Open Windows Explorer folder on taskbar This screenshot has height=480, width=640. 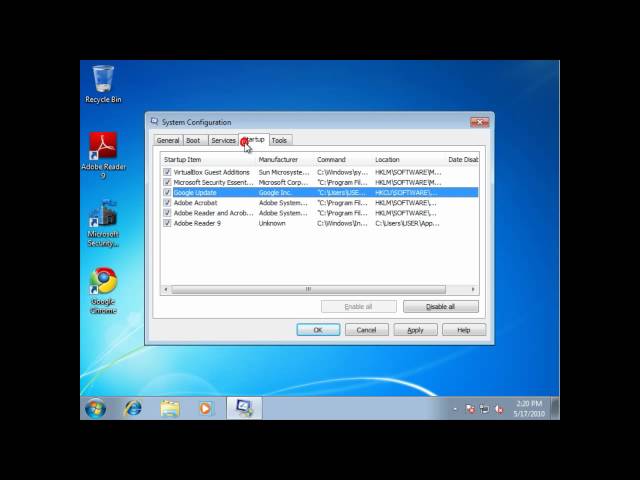click(169, 408)
